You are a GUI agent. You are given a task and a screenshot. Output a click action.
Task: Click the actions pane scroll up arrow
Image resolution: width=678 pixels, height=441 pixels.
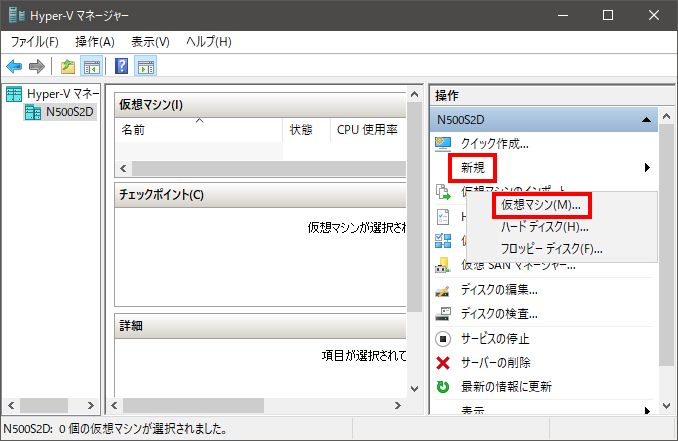(666, 116)
